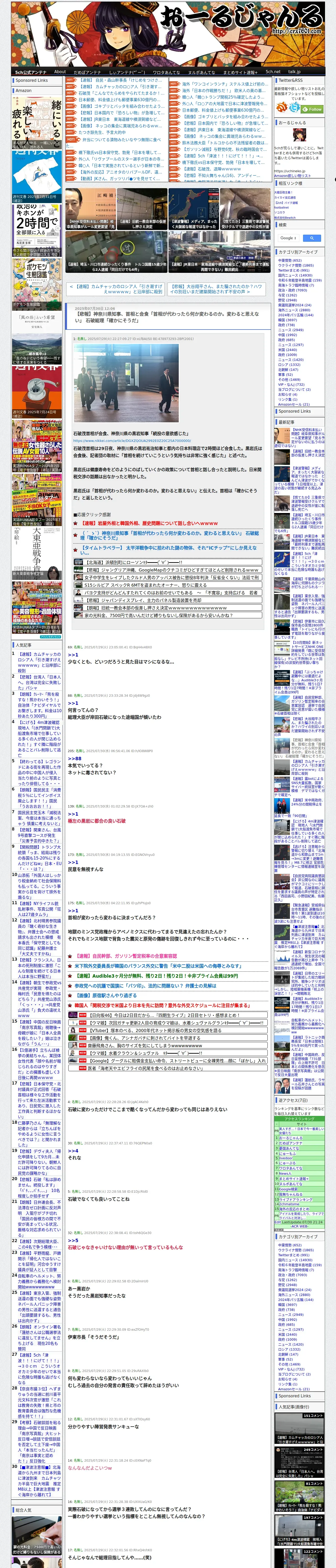The image size is (336, 1568).
Task: Open the next article link 大谷翔平さん
Action: [x=216, y=289]
